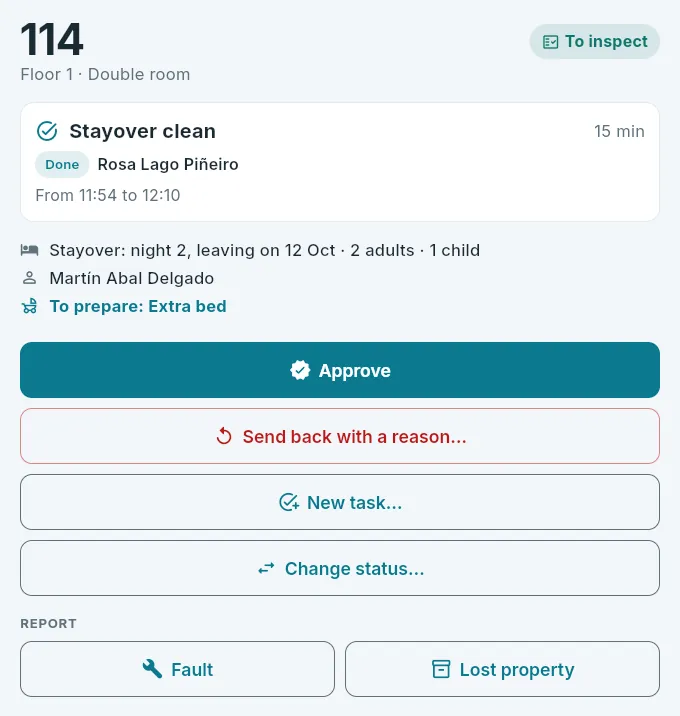Click the Done status chip
The height and width of the screenshot is (716, 680).
pyautogui.click(x=62, y=164)
